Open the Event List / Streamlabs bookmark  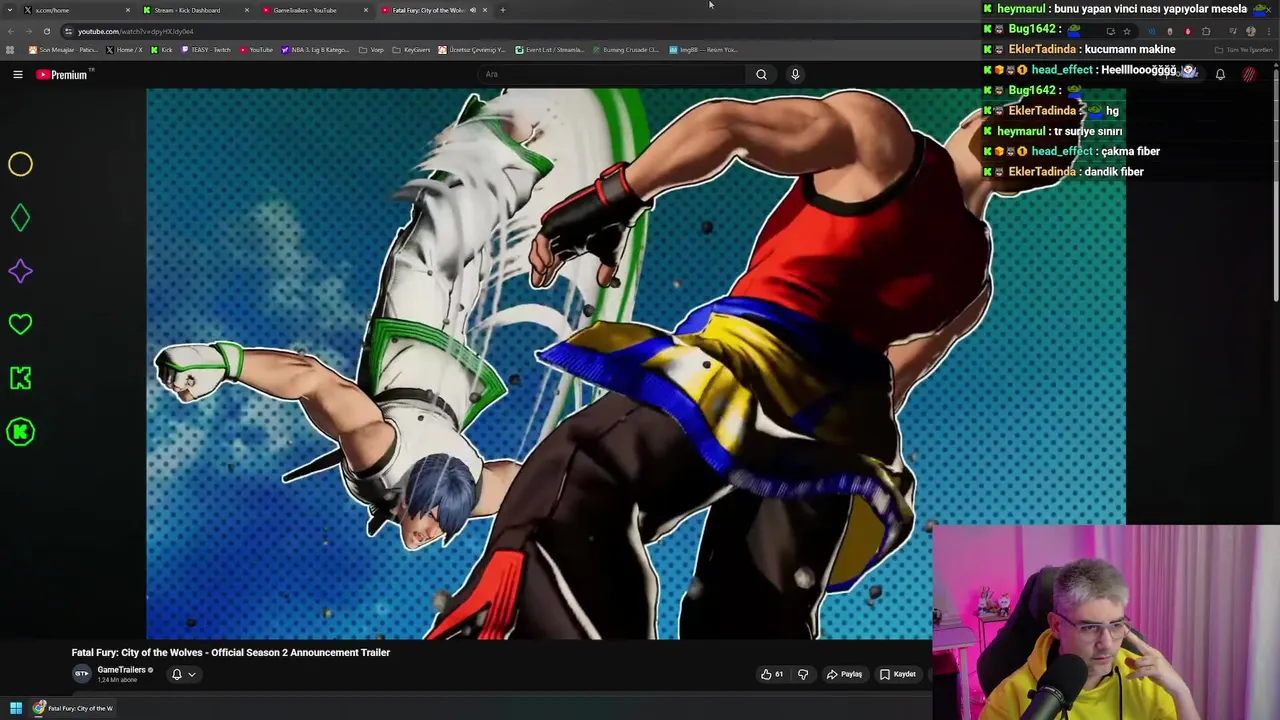coord(549,50)
